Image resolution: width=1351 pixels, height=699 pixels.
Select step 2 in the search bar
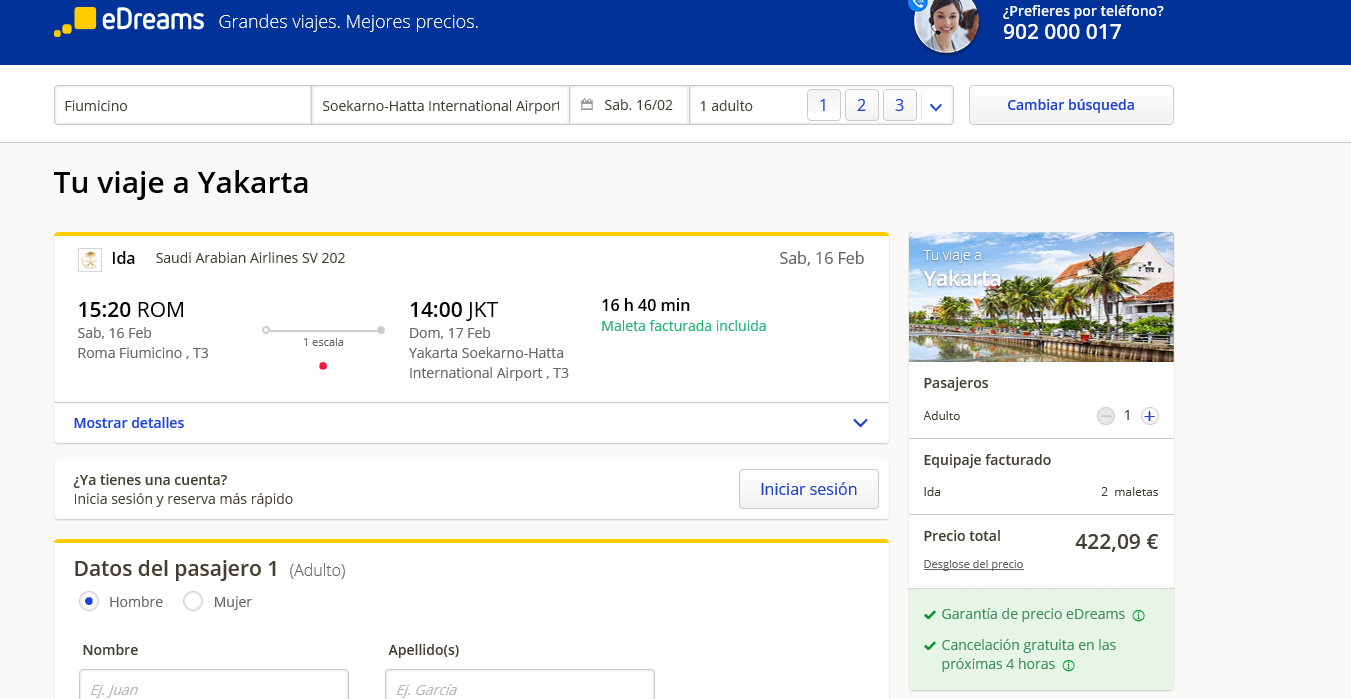click(x=861, y=105)
